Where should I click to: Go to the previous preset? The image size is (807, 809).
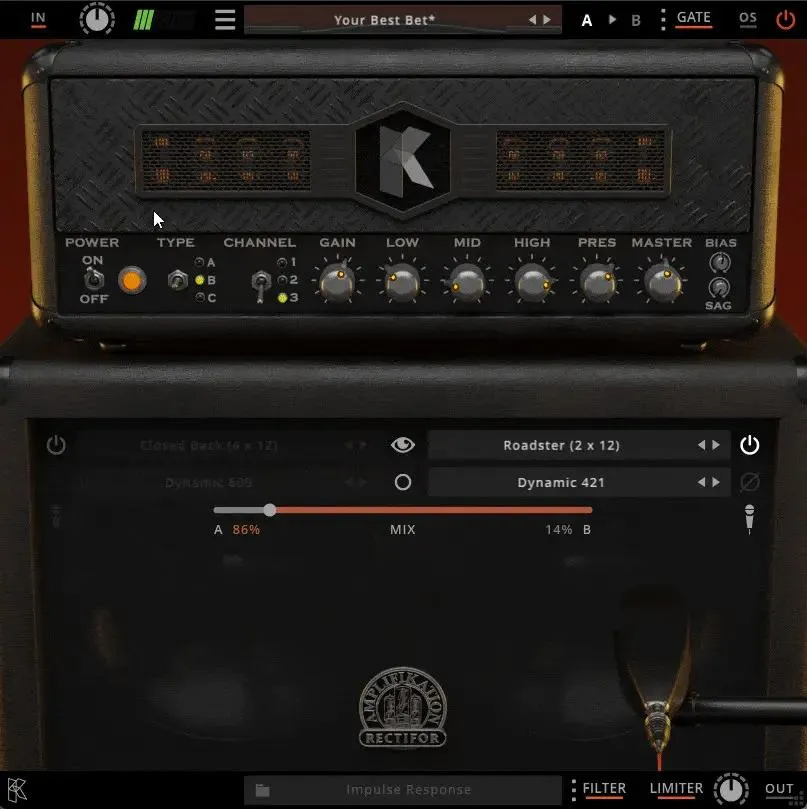pyautogui.click(x=532, y=20)
